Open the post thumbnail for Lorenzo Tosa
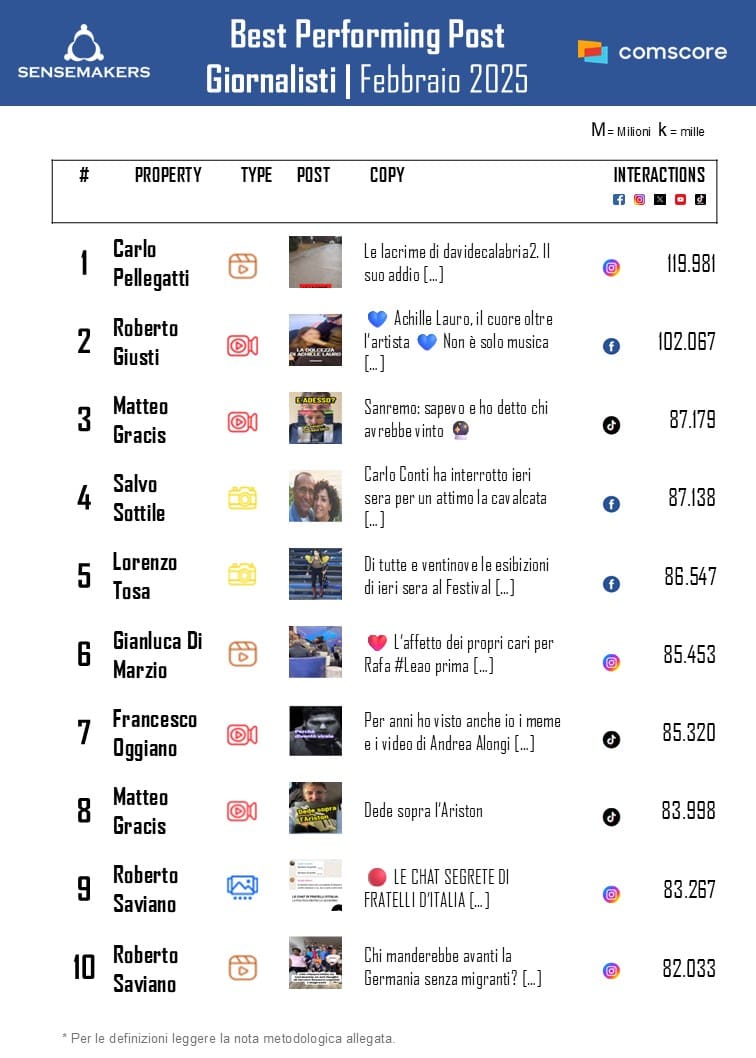756x1058 pixels. point(315,574)
